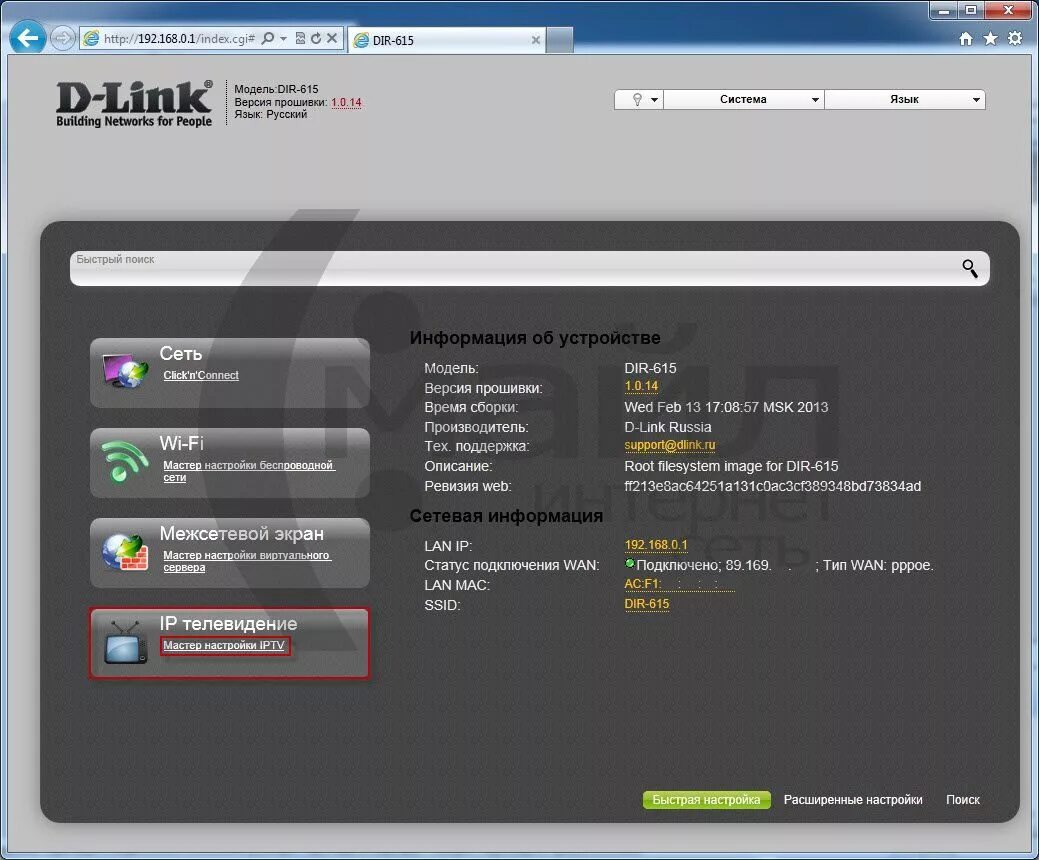
Task: Open browser tools gear icon
Action: click(1015, 38)
